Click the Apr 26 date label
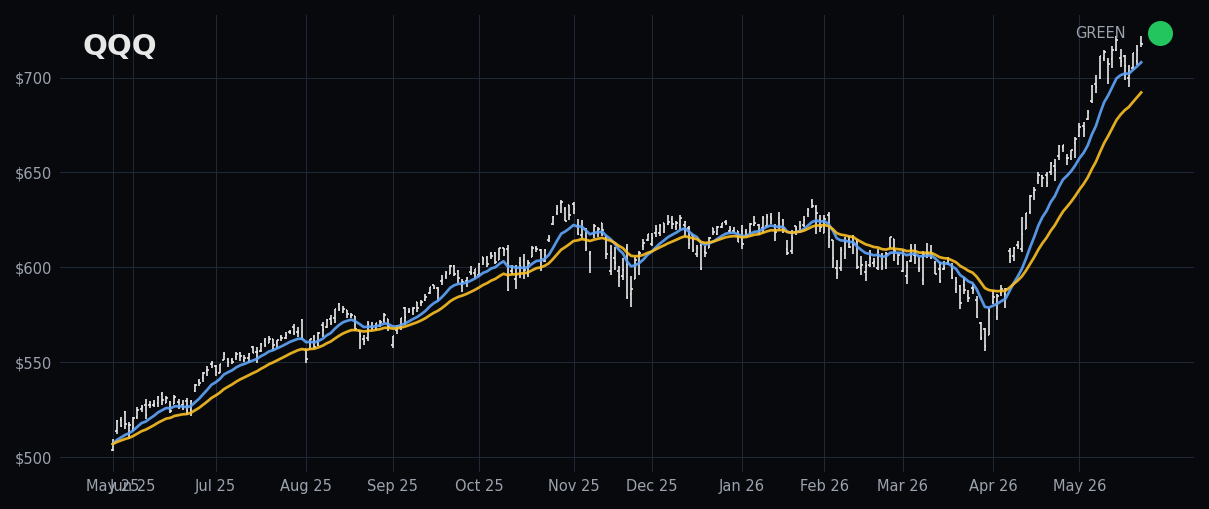The height and width of the screenshot is (509, 1209). point(993,486)
